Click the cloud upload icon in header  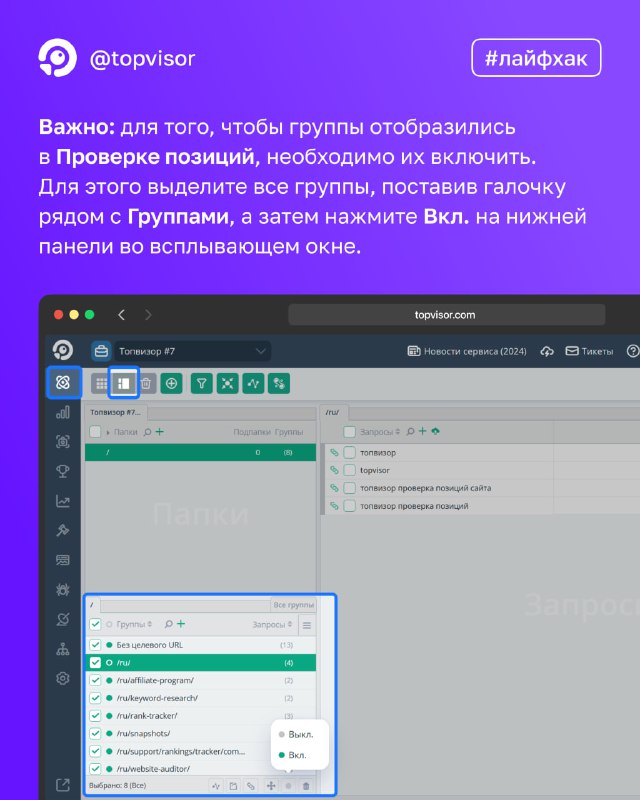(x=547, y=351)
